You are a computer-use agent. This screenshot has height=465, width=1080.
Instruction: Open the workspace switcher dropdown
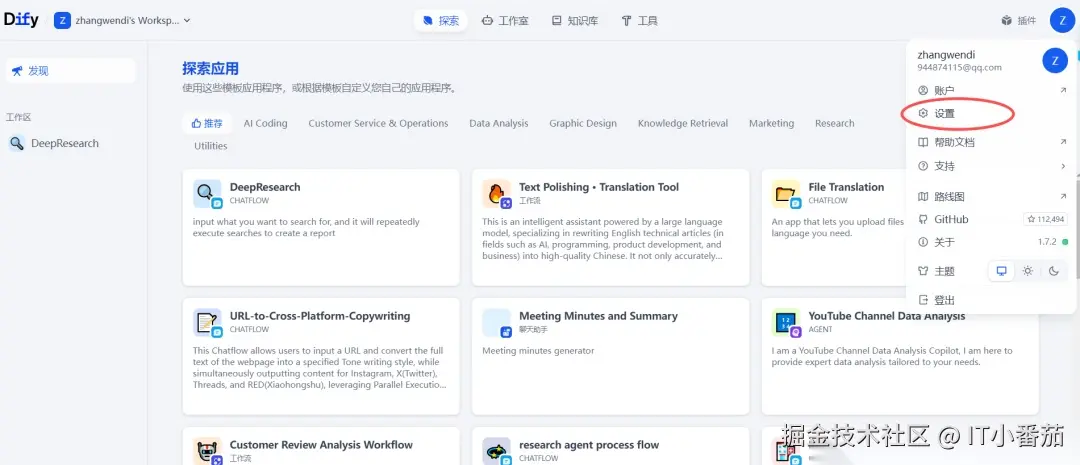point(123,21)
